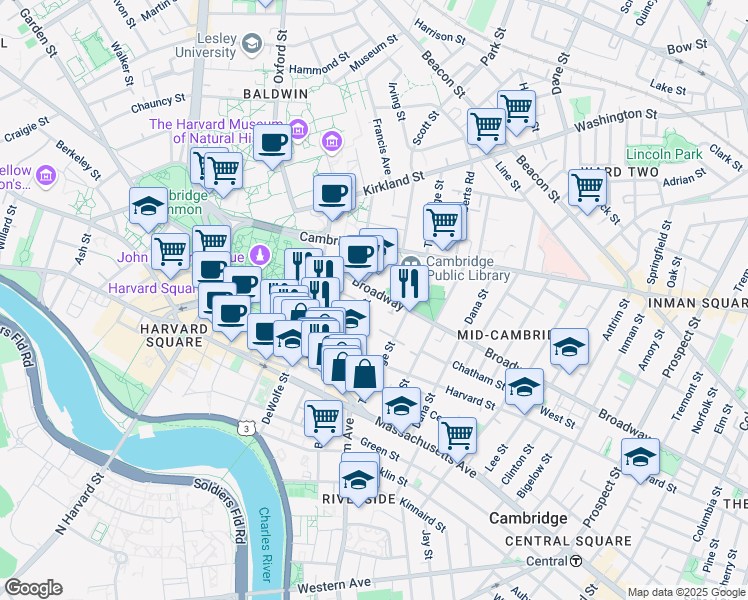Select The Harvard Museum of Natural History label

pyautogui.click(x=216, y=131)
